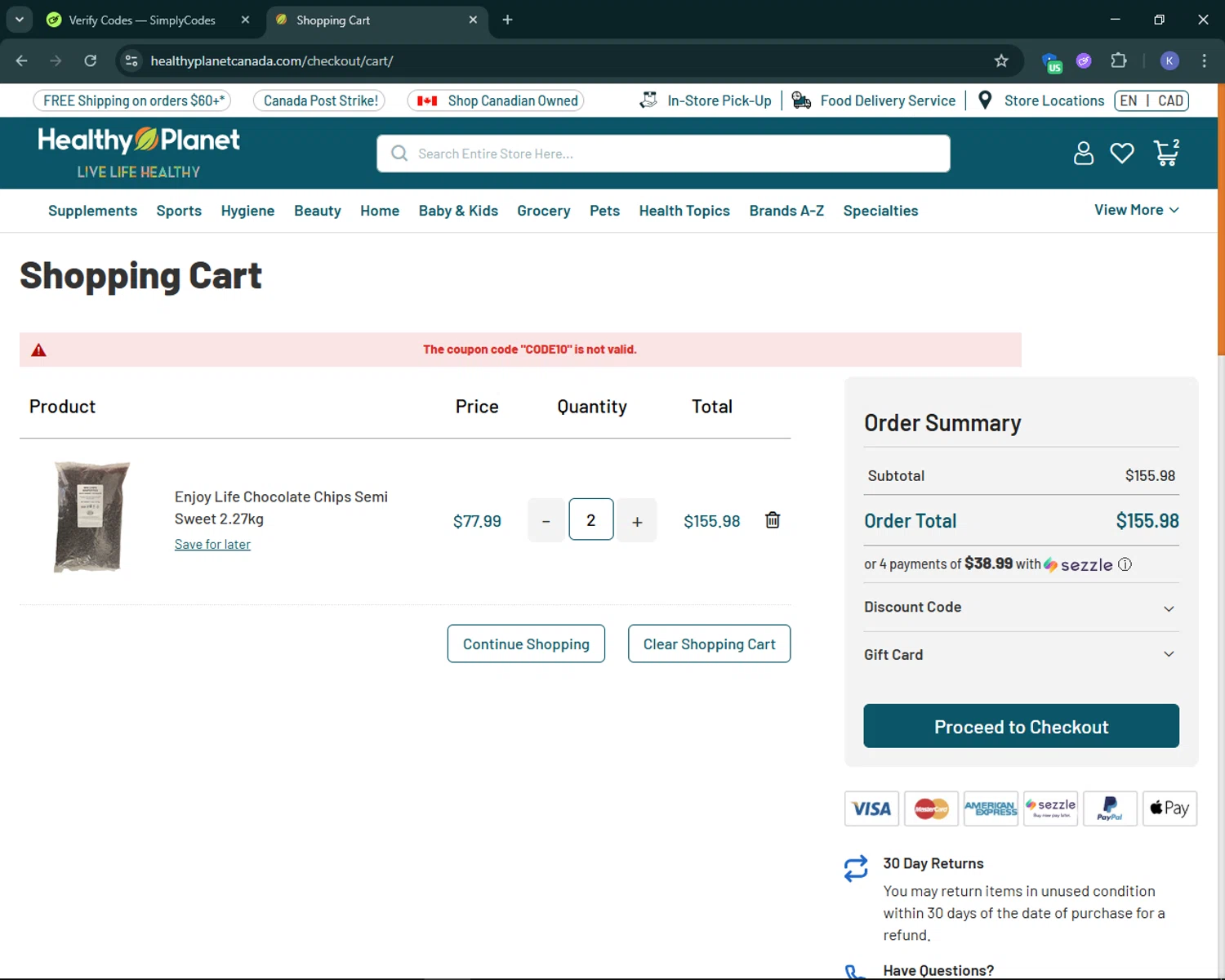Go back to previous page
Screen dimensions: 1225x980
click(22, 60)
